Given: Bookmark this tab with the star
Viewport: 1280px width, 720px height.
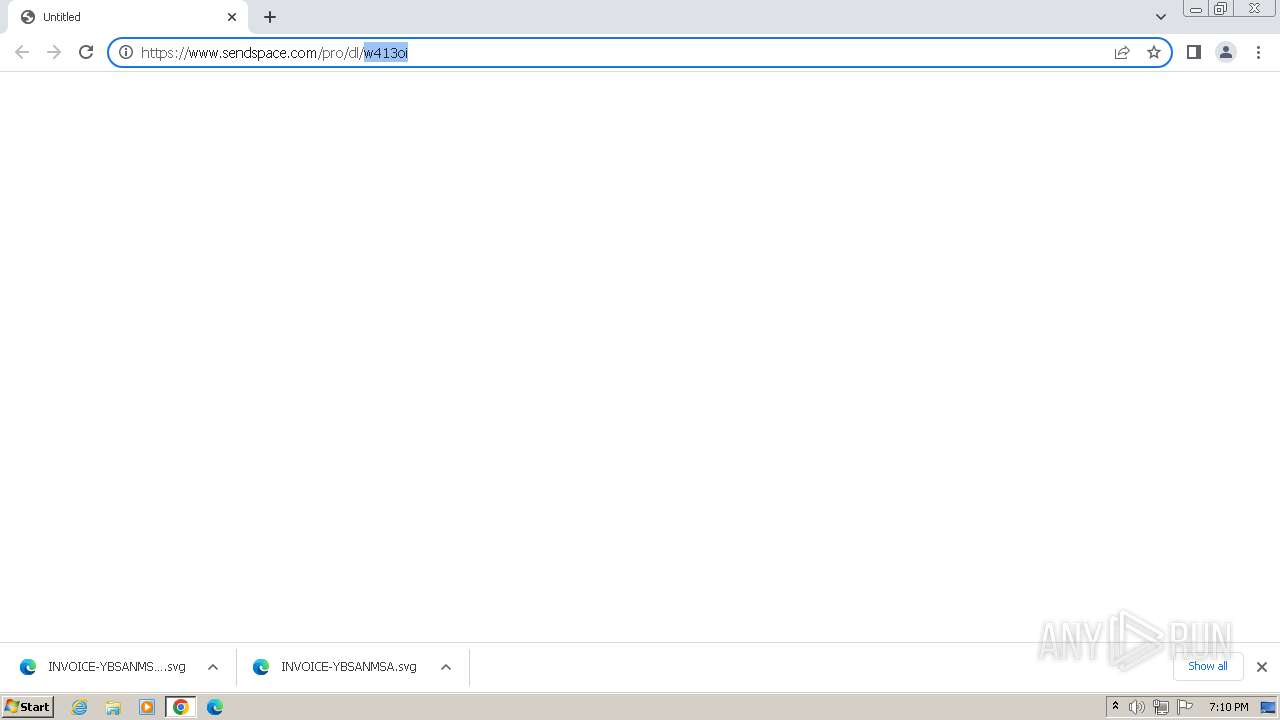Looking at the screenshot, I should click(x=1154, y=52).
